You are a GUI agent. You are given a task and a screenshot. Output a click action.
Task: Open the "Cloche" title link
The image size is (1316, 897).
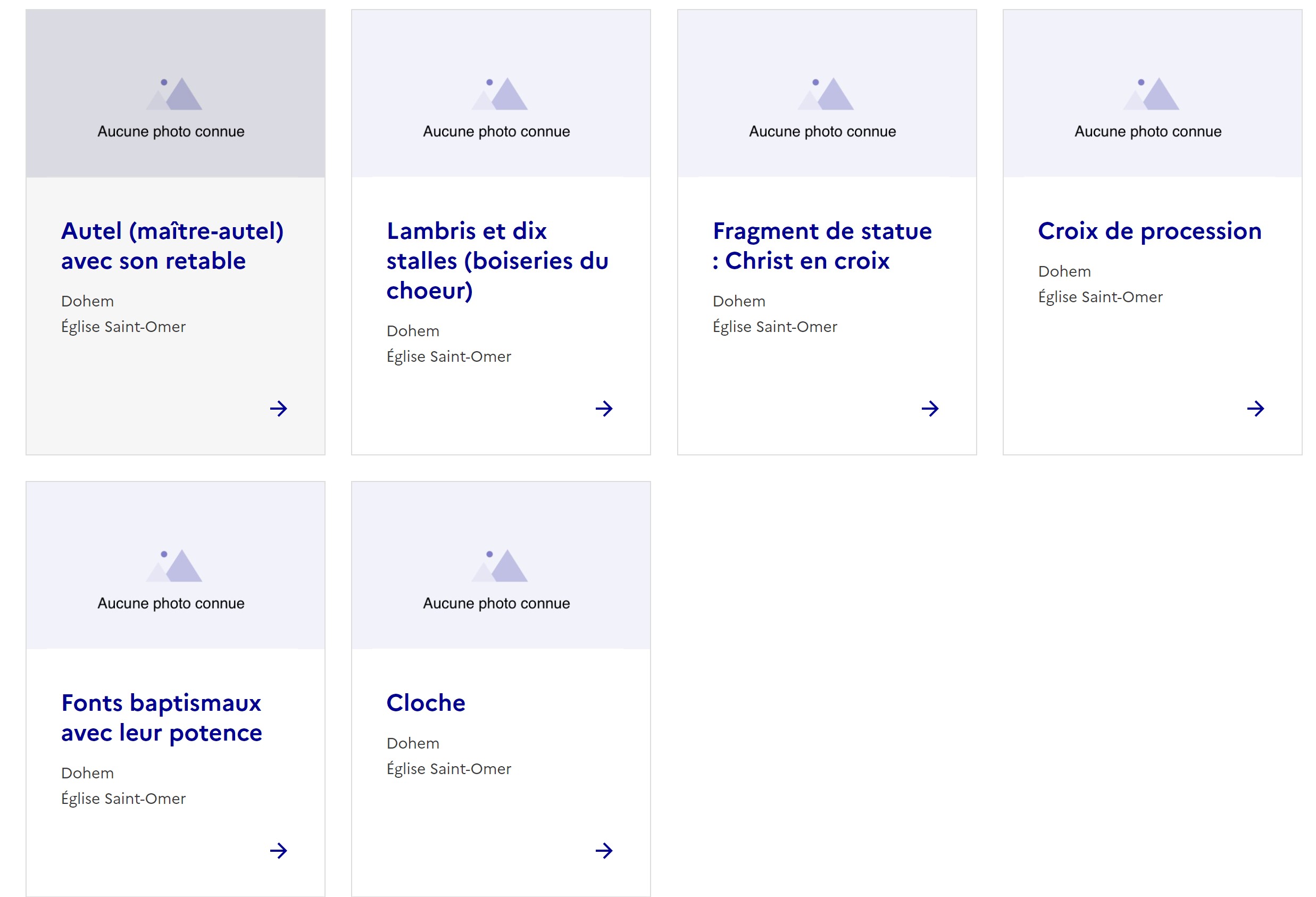pos(426,703)
